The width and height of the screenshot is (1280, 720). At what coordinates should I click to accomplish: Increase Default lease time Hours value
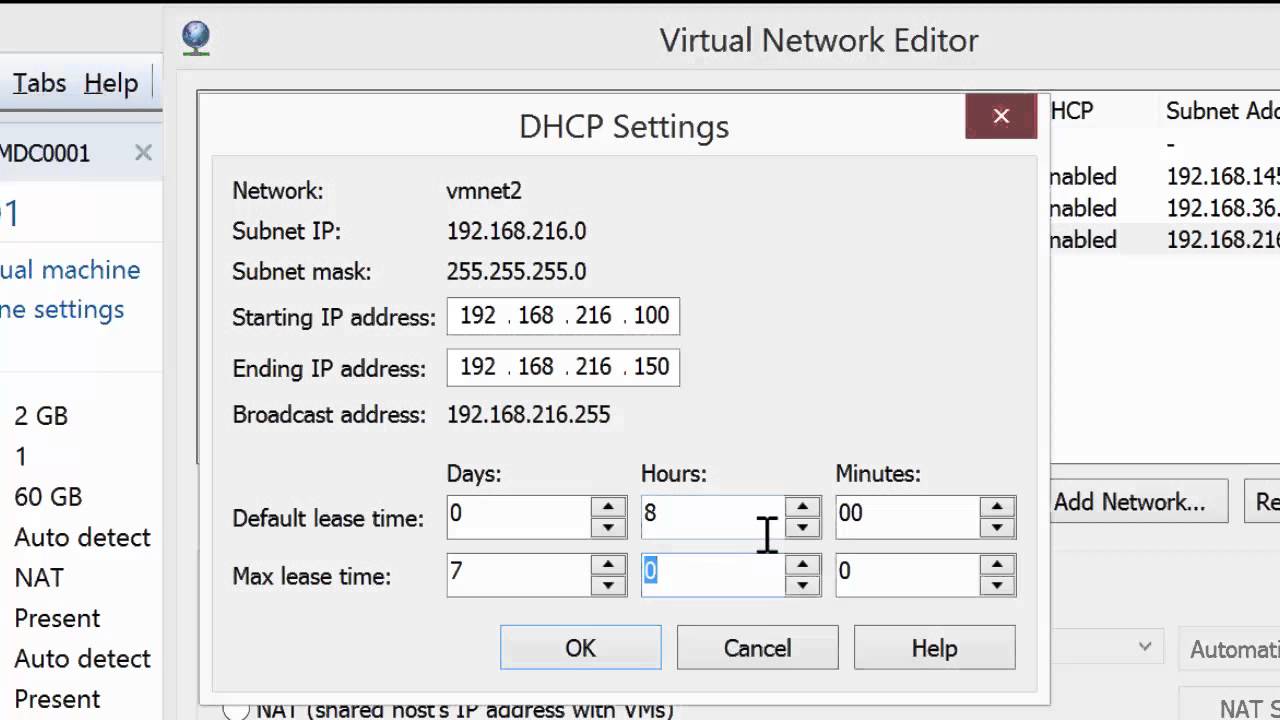[x=802, y=507]
